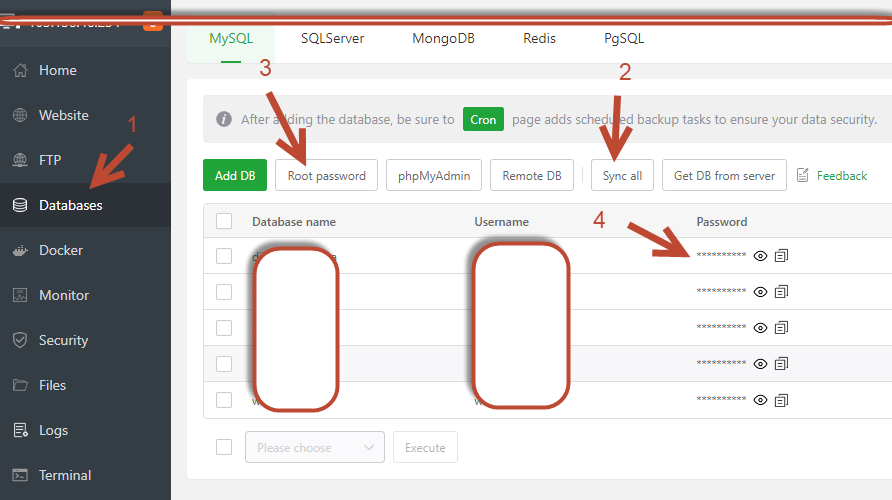Click the green Cron button
The width and height of the screenshot is (892, 500).
pos(483,119)
